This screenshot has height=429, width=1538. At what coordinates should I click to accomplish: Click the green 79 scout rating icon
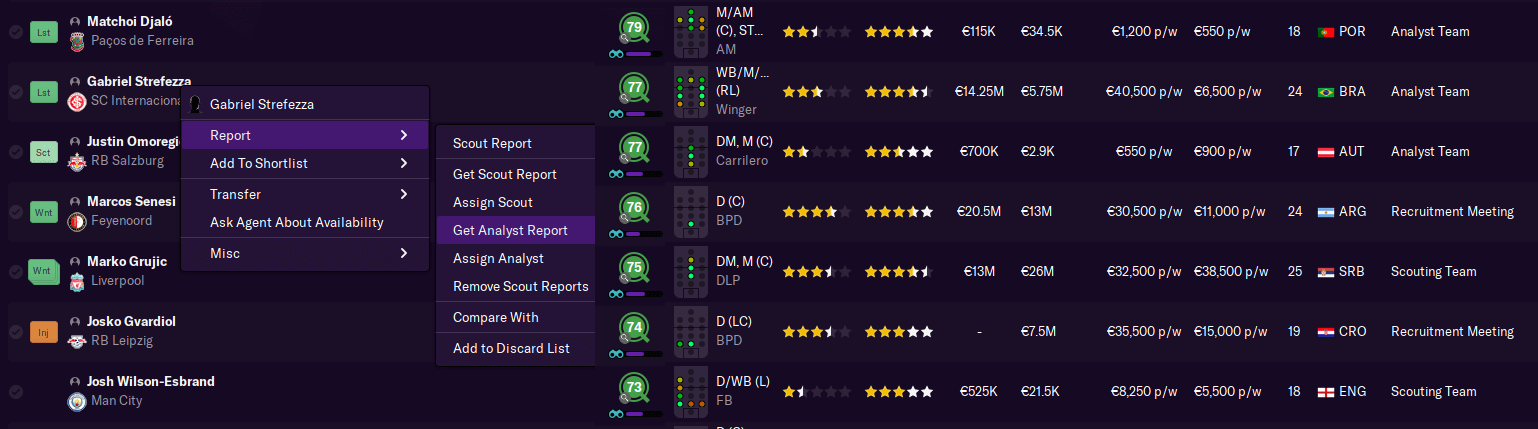coord(634,28)
